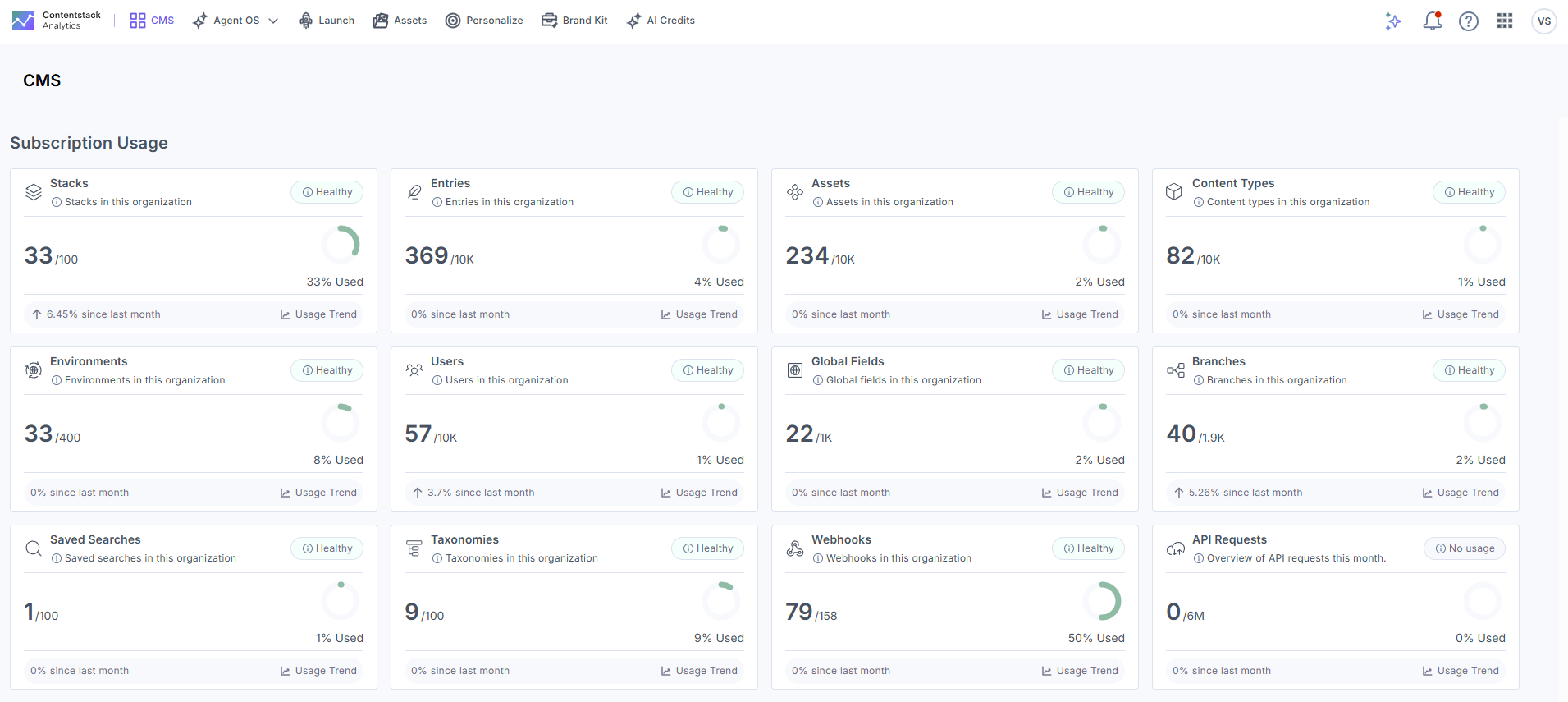The height and width of the screenshot is (702, 1568).
Task: Click the Users people icon
Action: [414, 370]
